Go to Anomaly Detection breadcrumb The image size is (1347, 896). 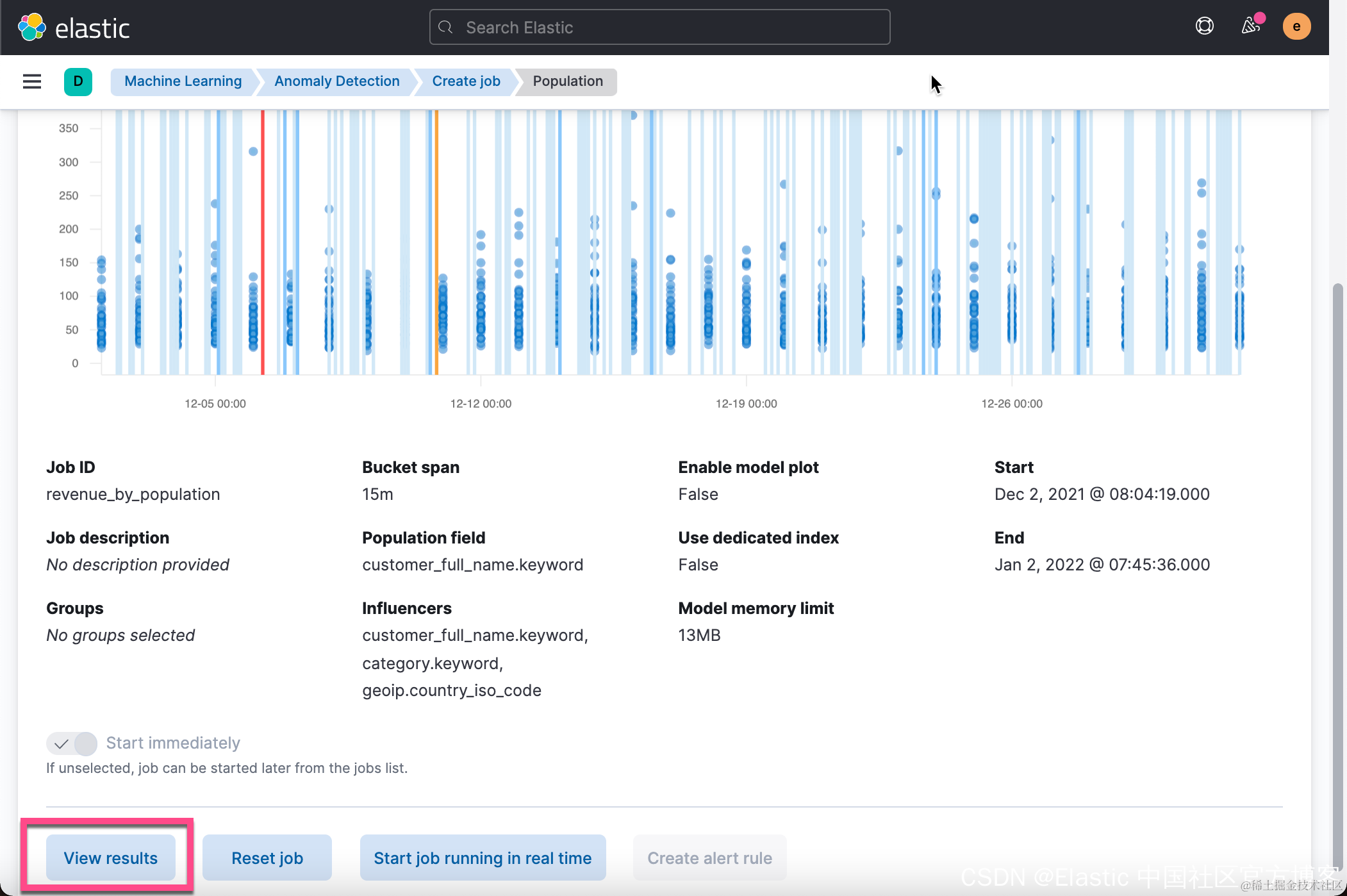pos(336,81)
